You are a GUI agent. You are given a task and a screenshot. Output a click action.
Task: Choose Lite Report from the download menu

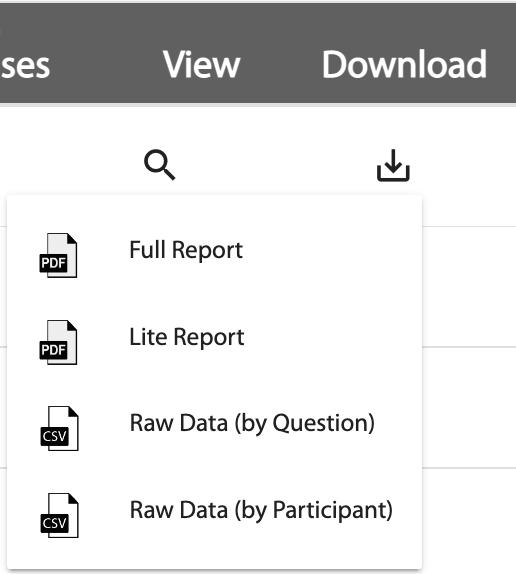214,342
